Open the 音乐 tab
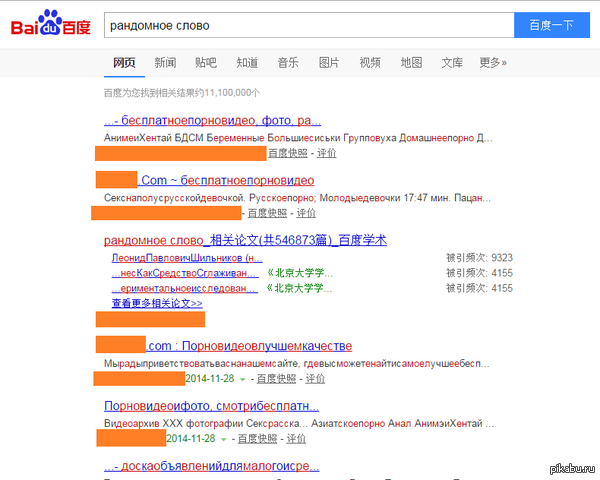Image resolution: width=600 pixels, height=480 pixels. (x=288, y=62)
